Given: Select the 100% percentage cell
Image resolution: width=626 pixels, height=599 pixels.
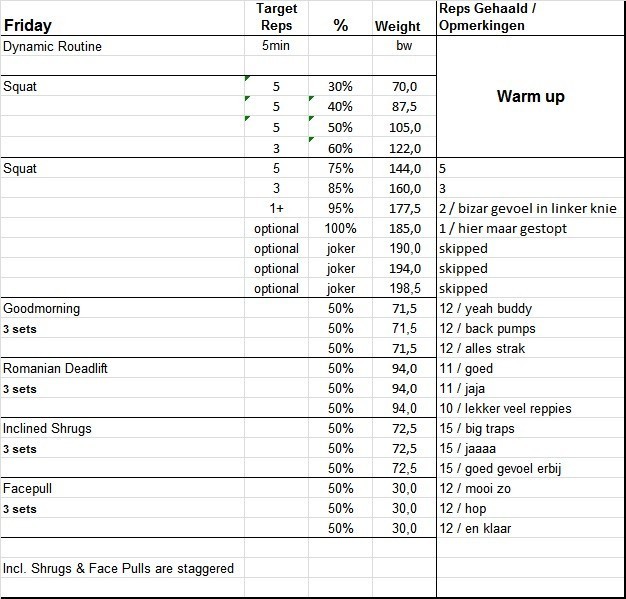Looking at the screenshot, I should pyautogui.click(x=340, y=228).
